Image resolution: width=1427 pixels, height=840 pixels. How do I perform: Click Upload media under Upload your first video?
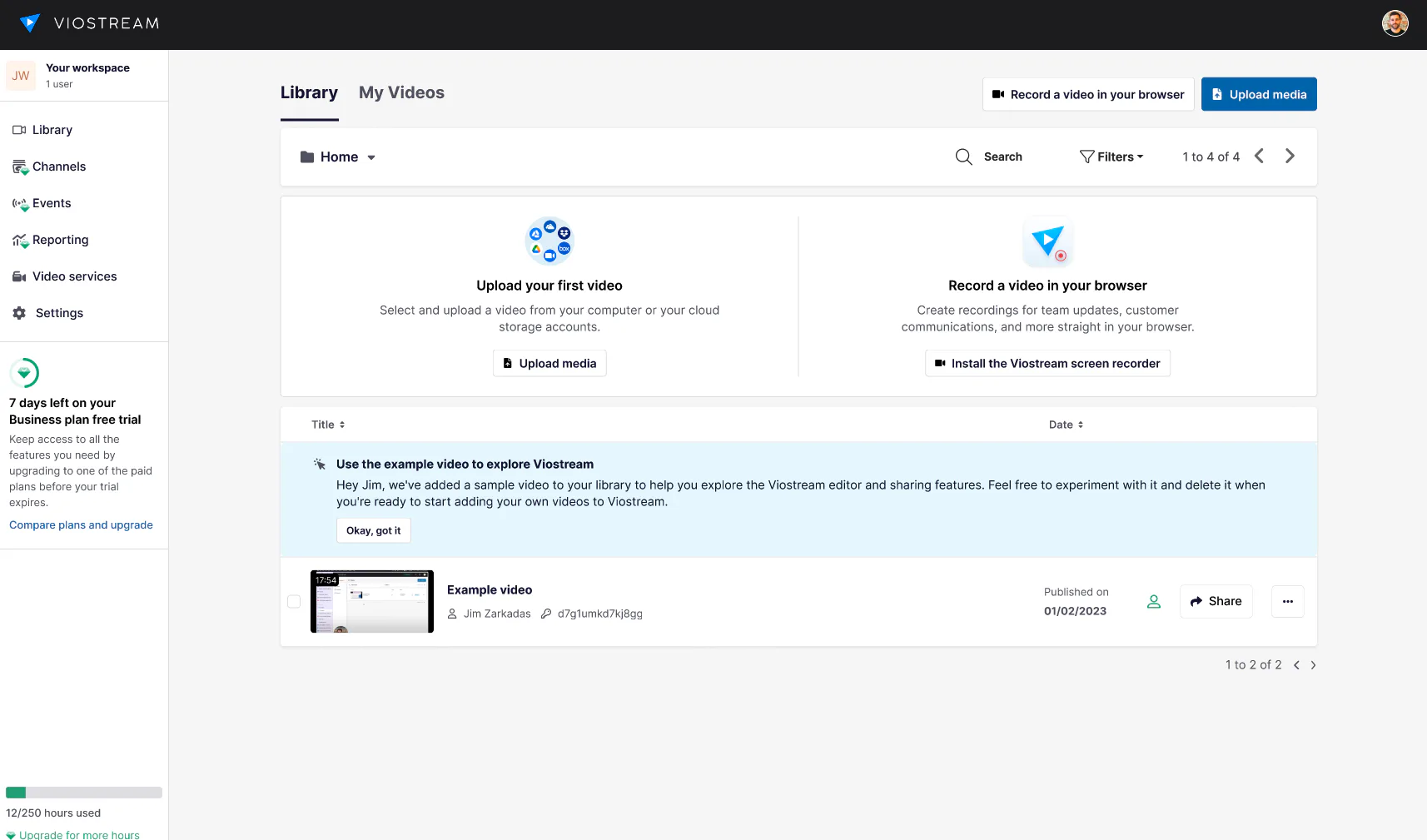(549, 363)
